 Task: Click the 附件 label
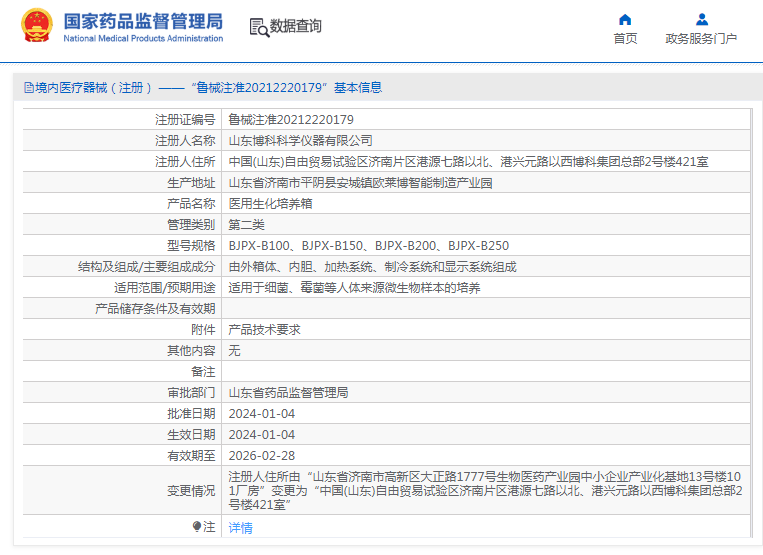coord(203,330)
